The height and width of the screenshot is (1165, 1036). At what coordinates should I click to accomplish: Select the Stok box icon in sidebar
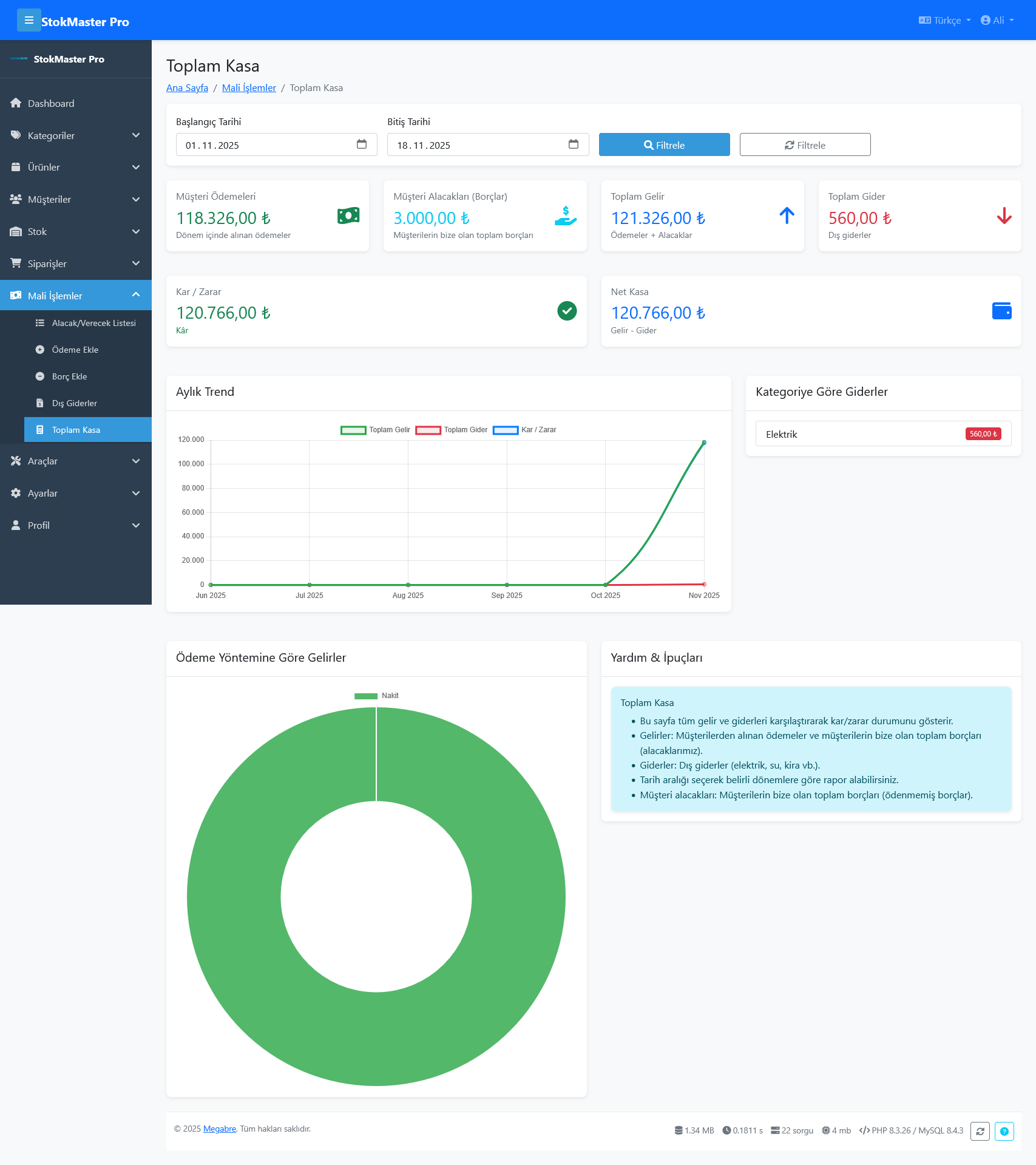click(x=16, y=231)
